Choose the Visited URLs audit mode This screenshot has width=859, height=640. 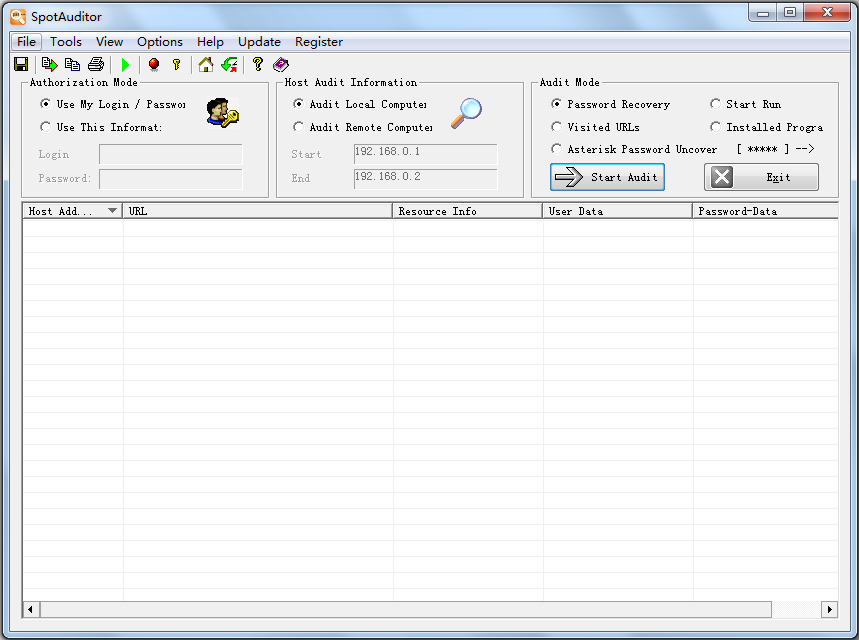(x=557, y=127)
